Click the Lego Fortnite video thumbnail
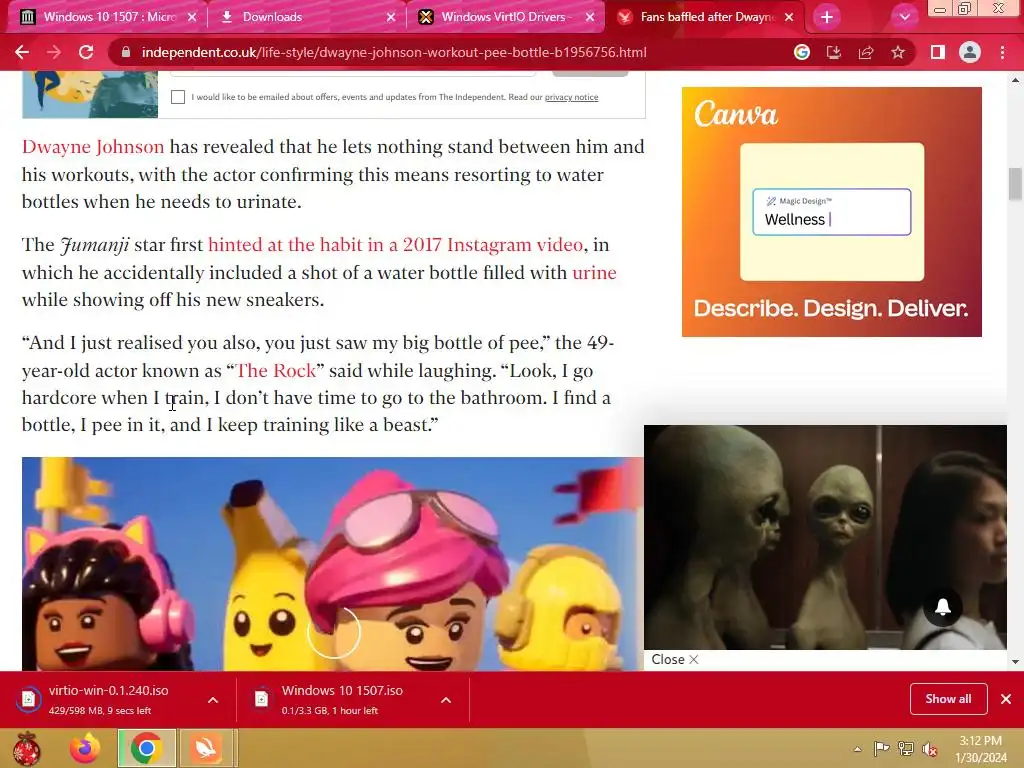This screenshot has height=768, width=1024. click(x=333, y=564)
